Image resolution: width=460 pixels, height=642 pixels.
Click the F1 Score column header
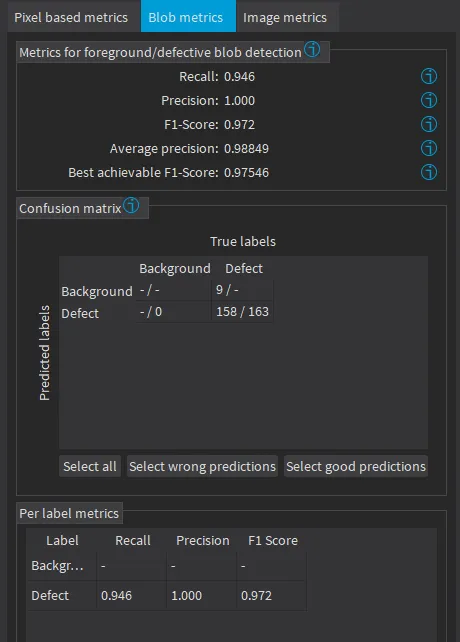point(273,540)
